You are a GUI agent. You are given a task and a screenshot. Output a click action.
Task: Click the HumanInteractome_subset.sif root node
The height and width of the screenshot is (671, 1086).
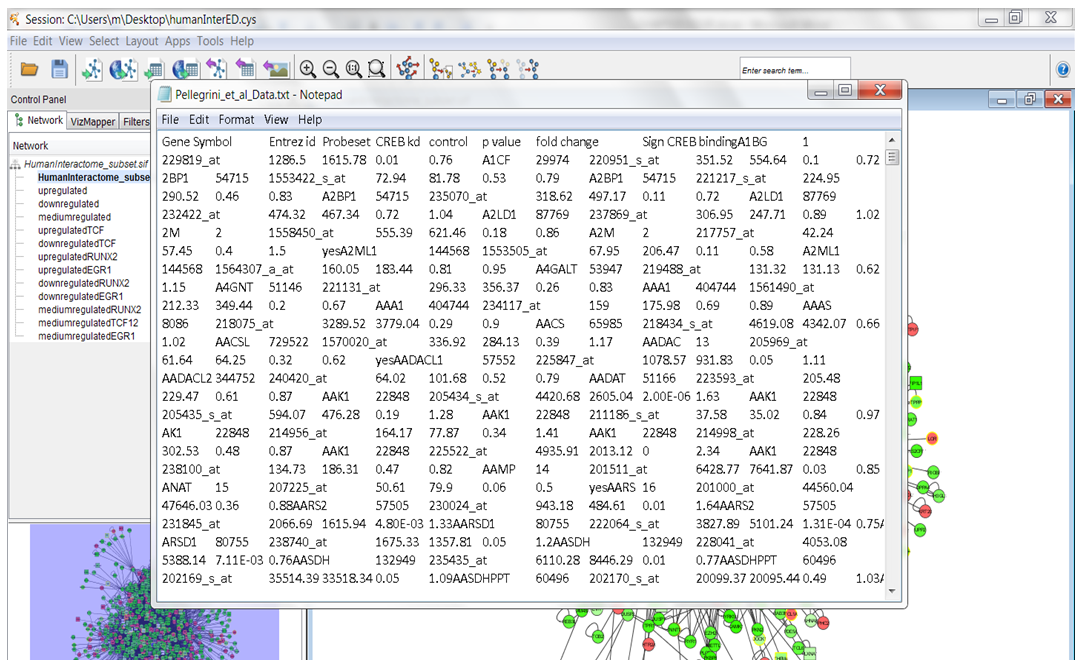tap(86, 163)
